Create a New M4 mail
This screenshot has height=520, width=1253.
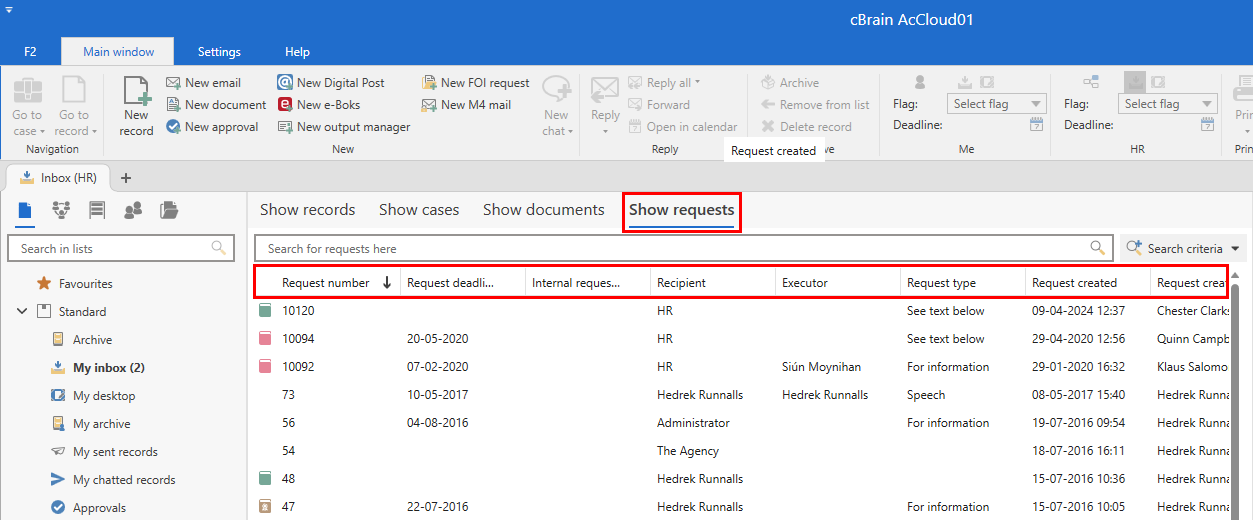pyautogui.click(x=466, y=105)
